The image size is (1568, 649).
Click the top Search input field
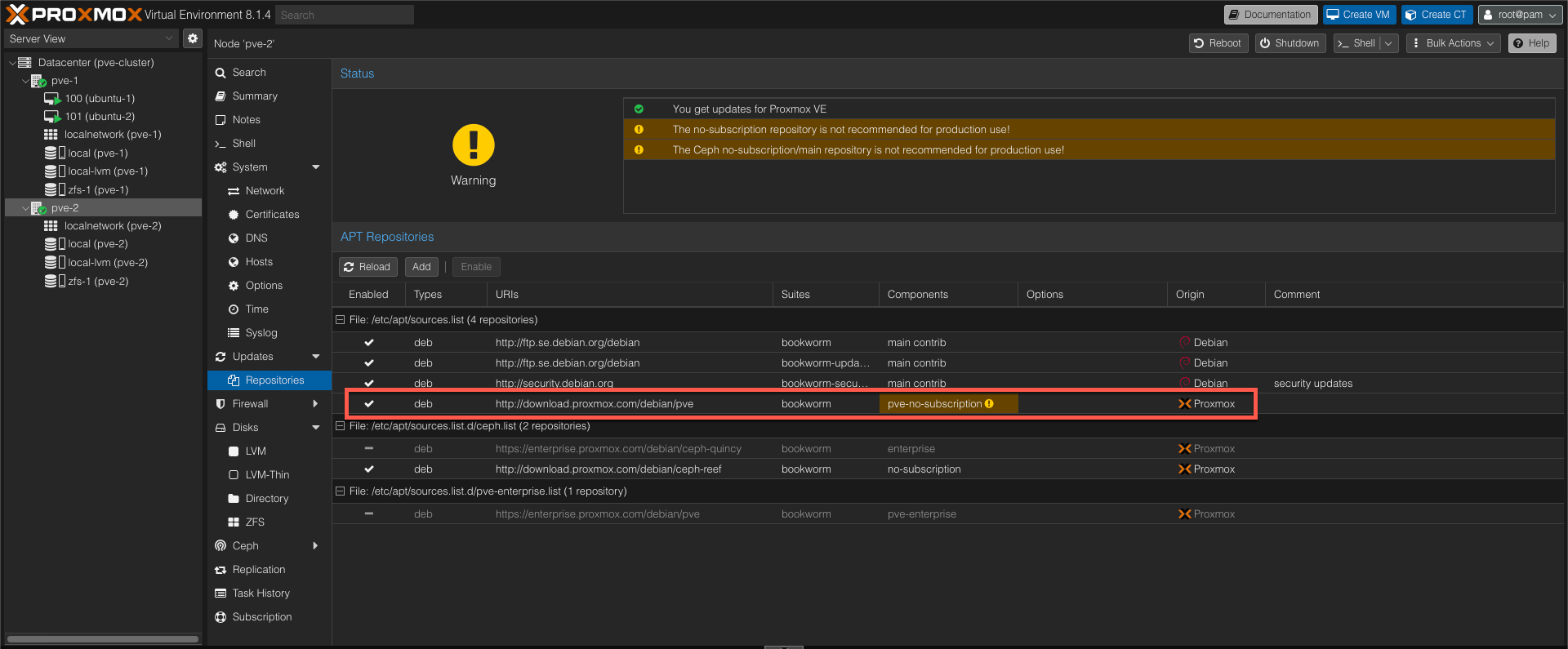(x=344, y=15)
